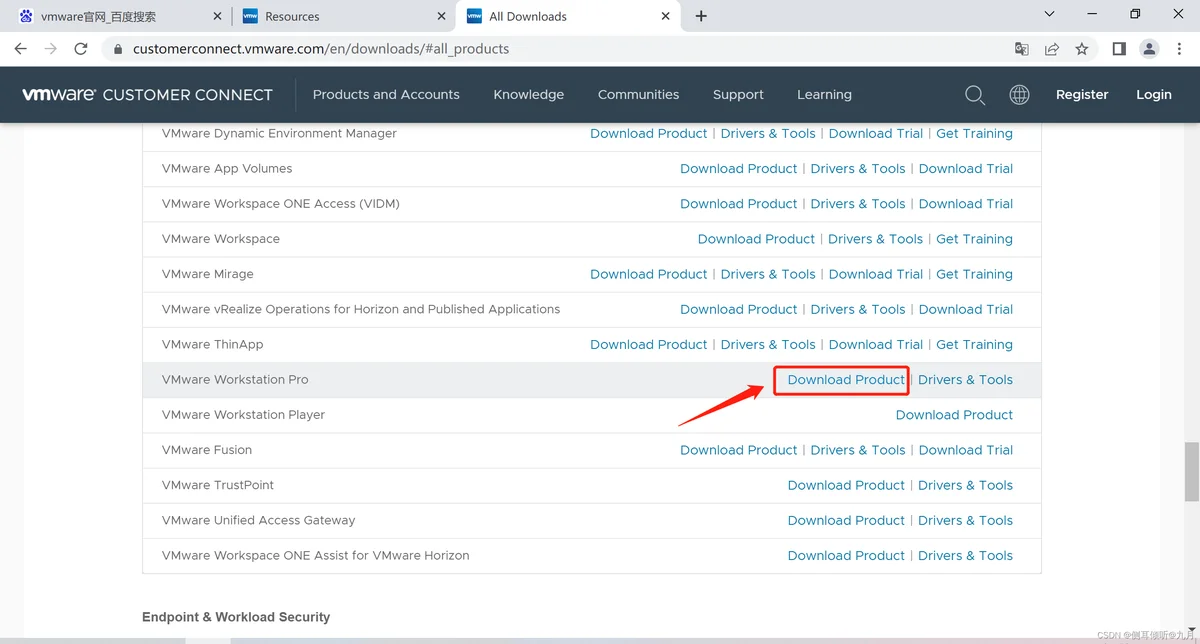This screenshot has height=644, width=1200.
Task: Click the browser back arrow
Action: [20, 49]
